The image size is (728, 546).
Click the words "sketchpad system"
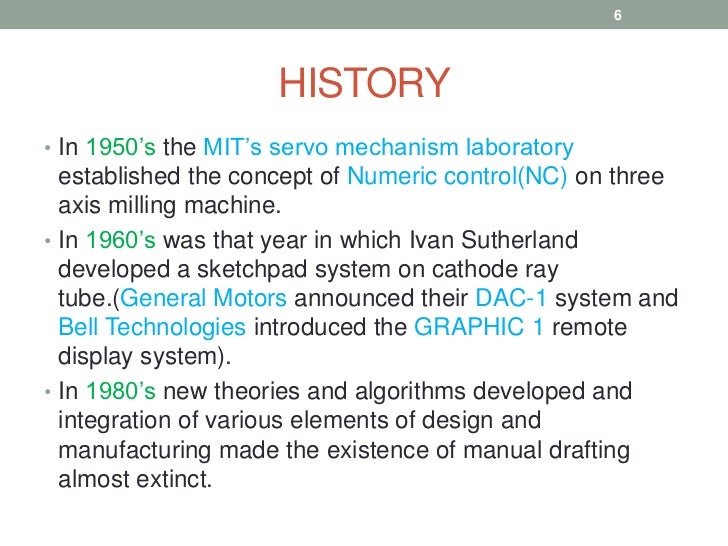pyautogui.click(x=293, y=270)
